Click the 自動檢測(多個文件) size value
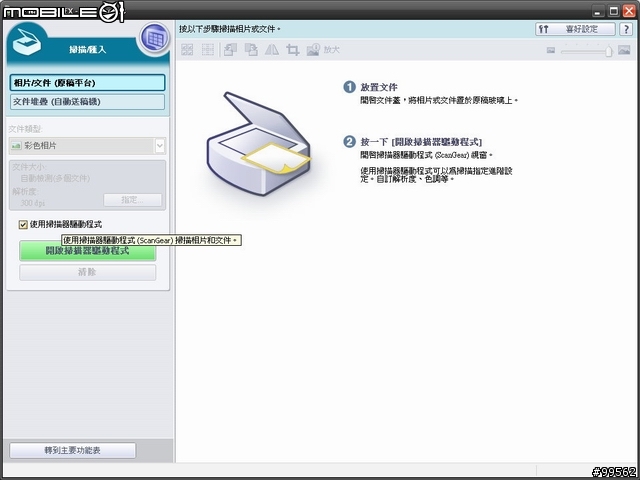Screen dimensions: 640x480 55,178
